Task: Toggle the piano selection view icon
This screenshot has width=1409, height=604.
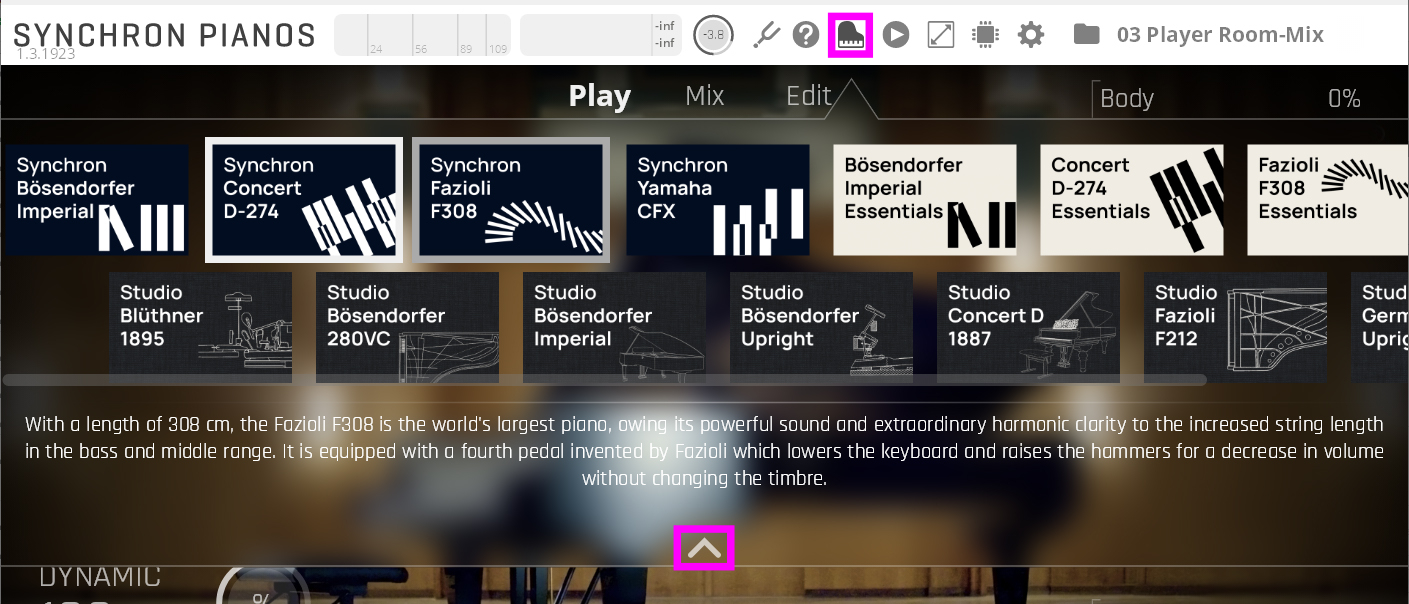Action: 851,35
